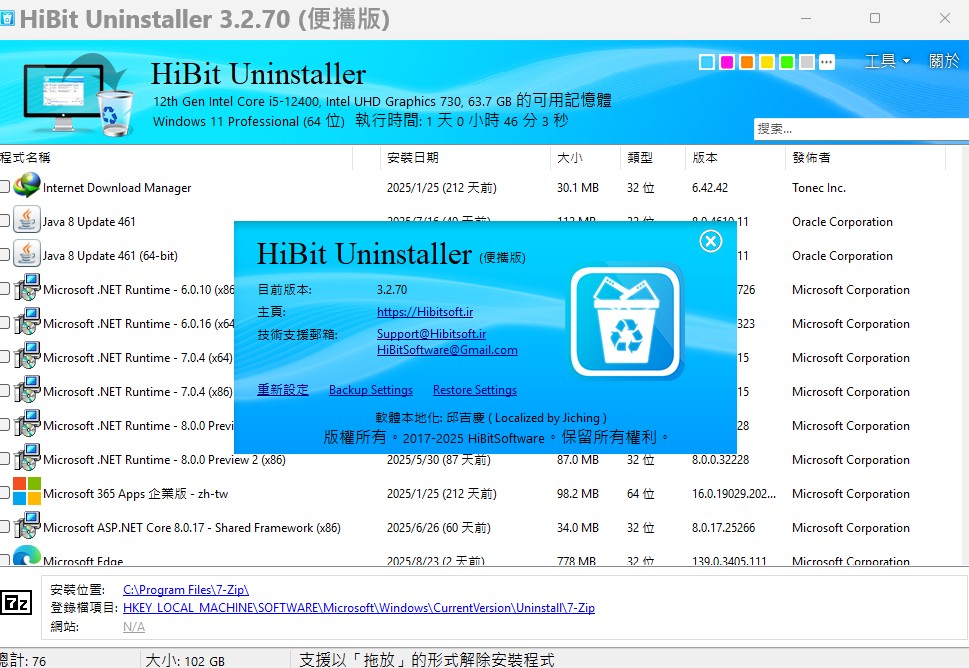Click the HiBit Uninstaller header logo

pos(78,94)
